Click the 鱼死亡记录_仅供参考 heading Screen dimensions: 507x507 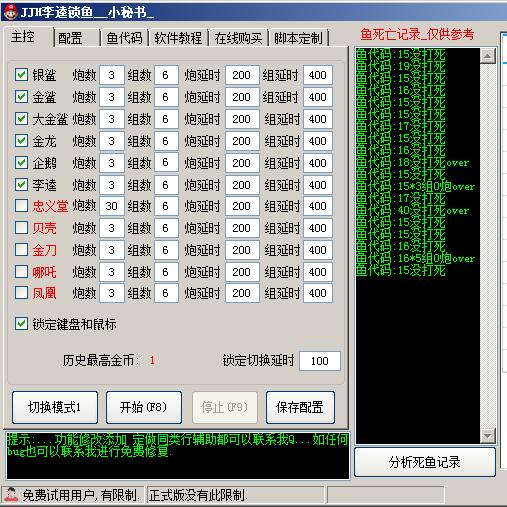417,34
